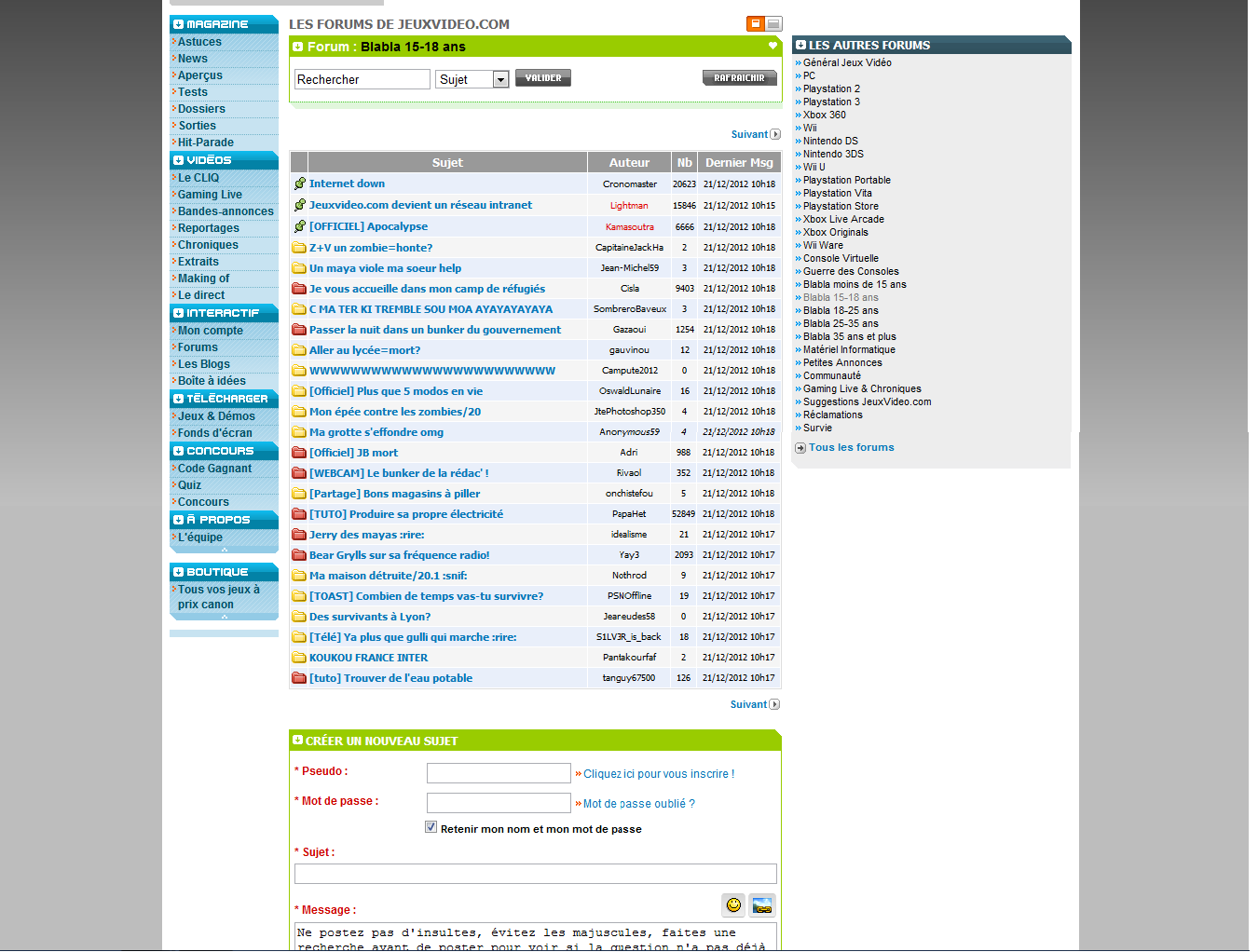1258x952 pixels.
Task: Open Tous vos jeux à prix canon link
Action: coord(219,597)
